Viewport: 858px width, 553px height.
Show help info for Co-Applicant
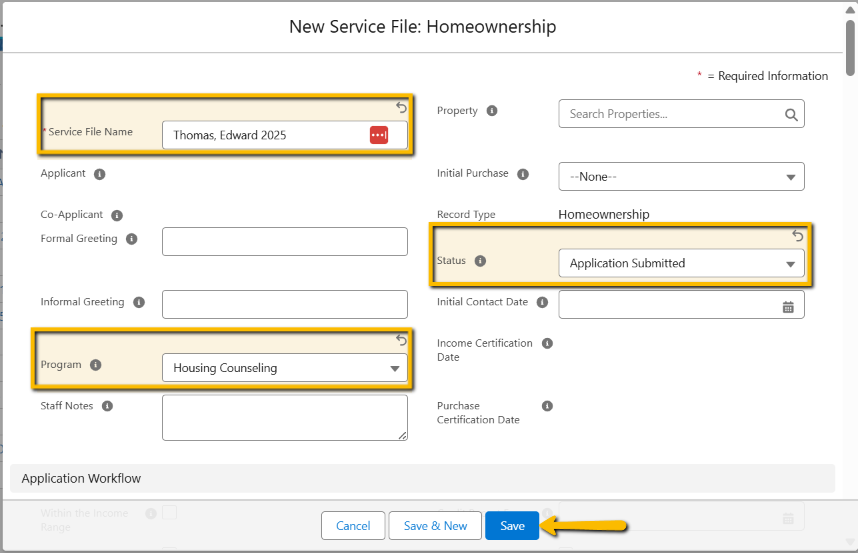pyautogui.click(x=117, y=215)
